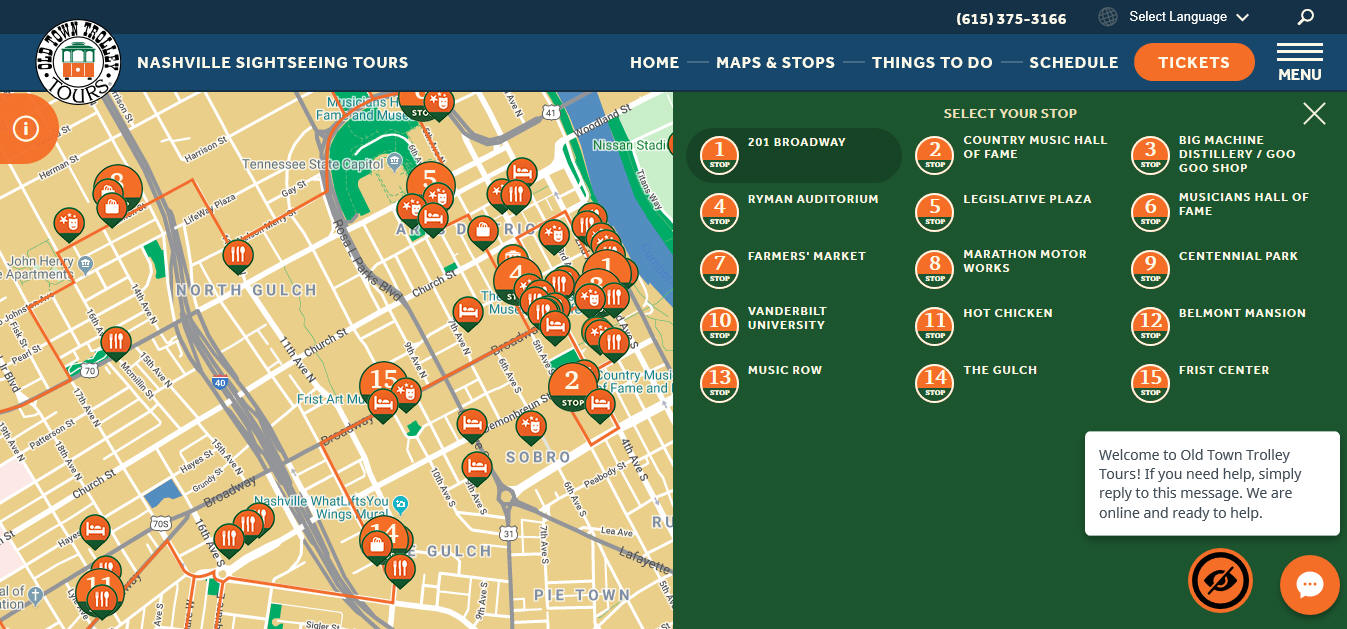Select stop 7 icon Farmers' Market

(x=719, y=269)
